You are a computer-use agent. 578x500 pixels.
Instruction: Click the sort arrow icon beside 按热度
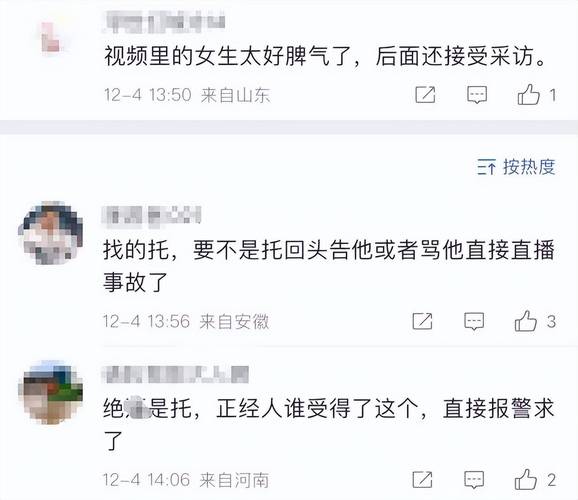click(x=487, y=167)
